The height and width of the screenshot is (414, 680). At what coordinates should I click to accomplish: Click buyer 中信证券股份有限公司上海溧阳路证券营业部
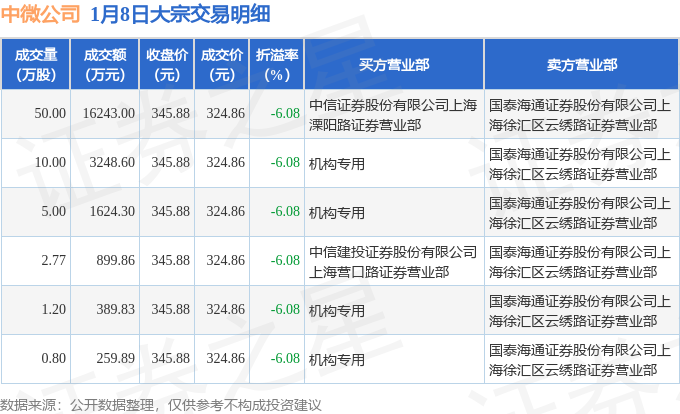(x=394, y=114)
